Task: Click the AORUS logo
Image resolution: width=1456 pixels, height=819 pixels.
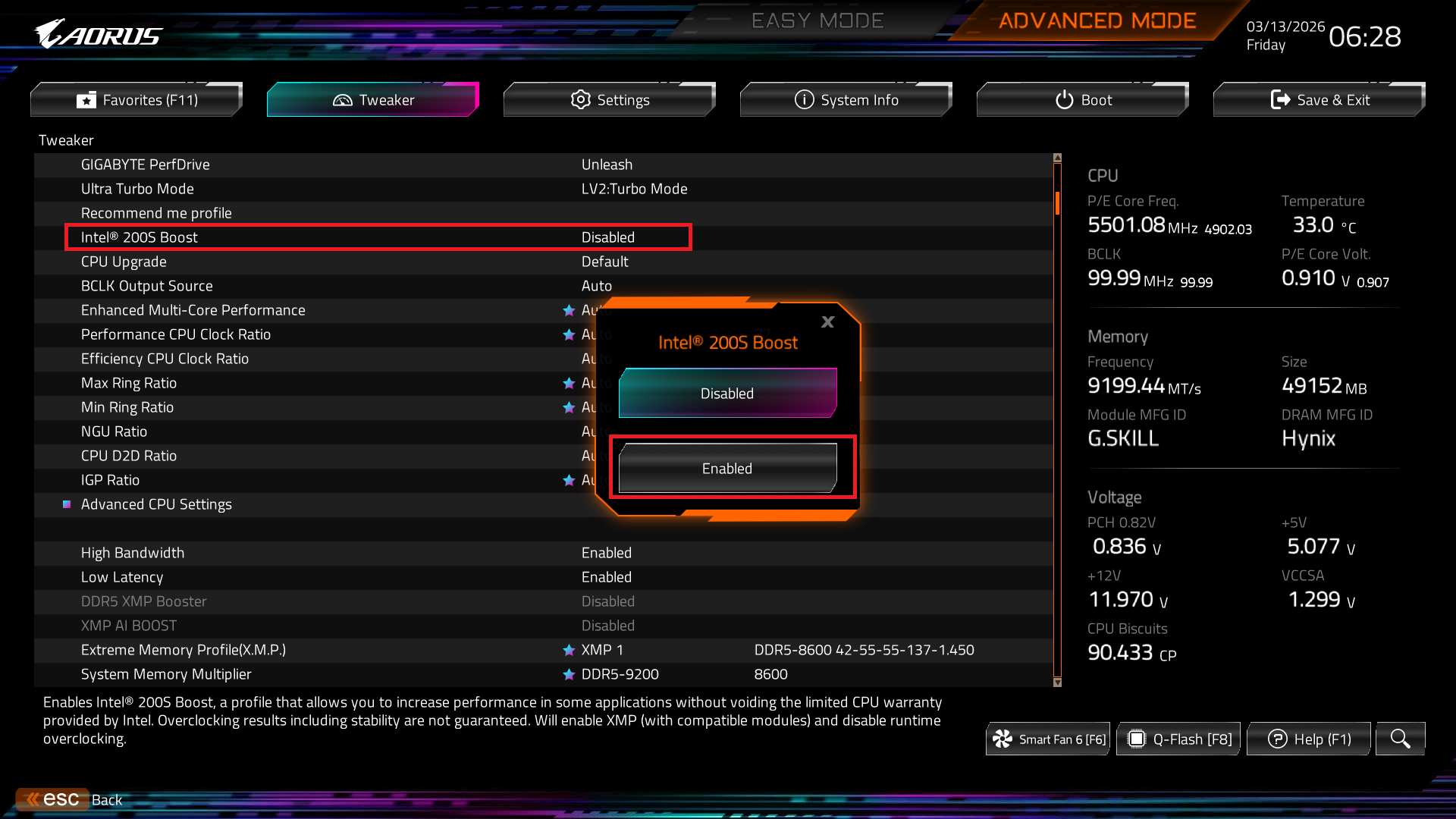Action: click(x=99, y=34)
